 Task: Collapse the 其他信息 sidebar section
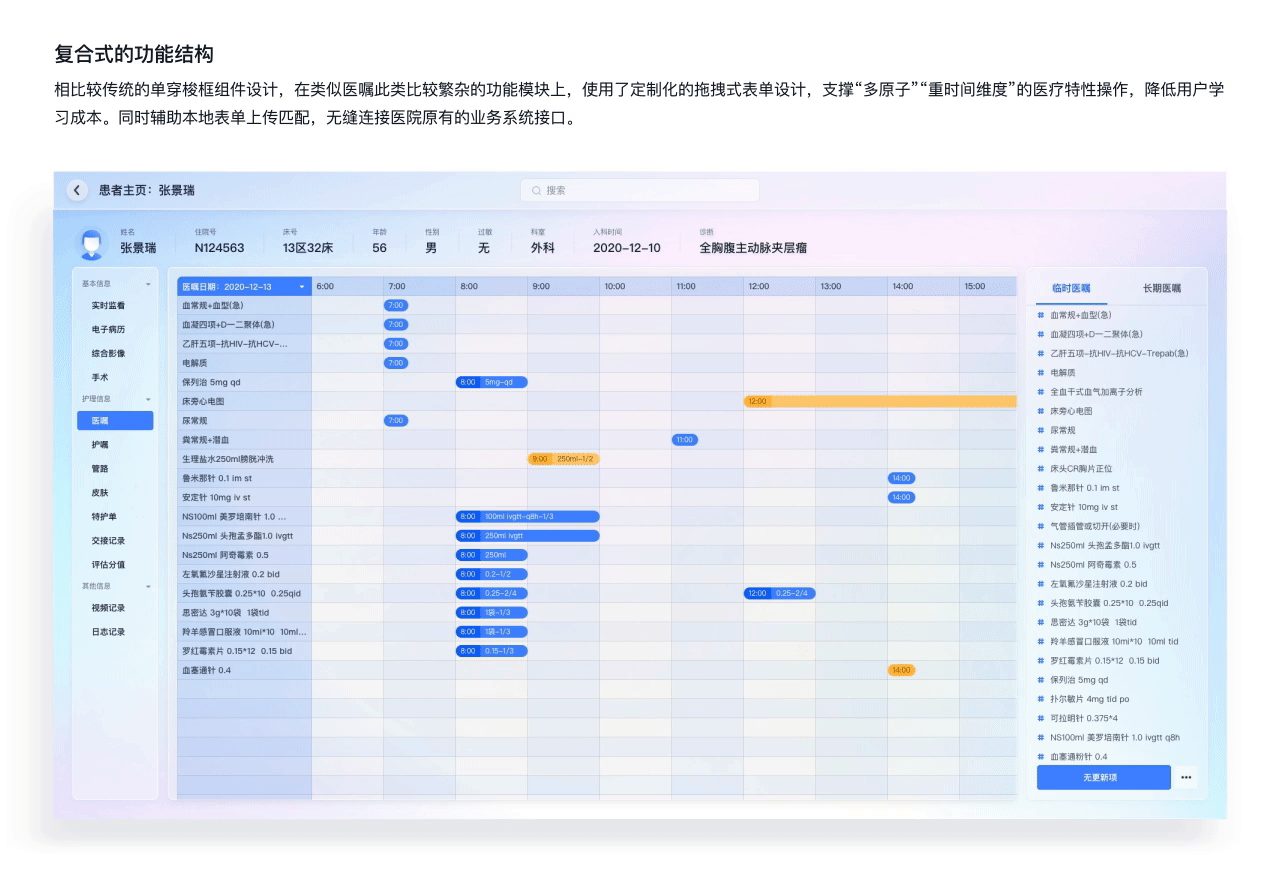point(149,586)
